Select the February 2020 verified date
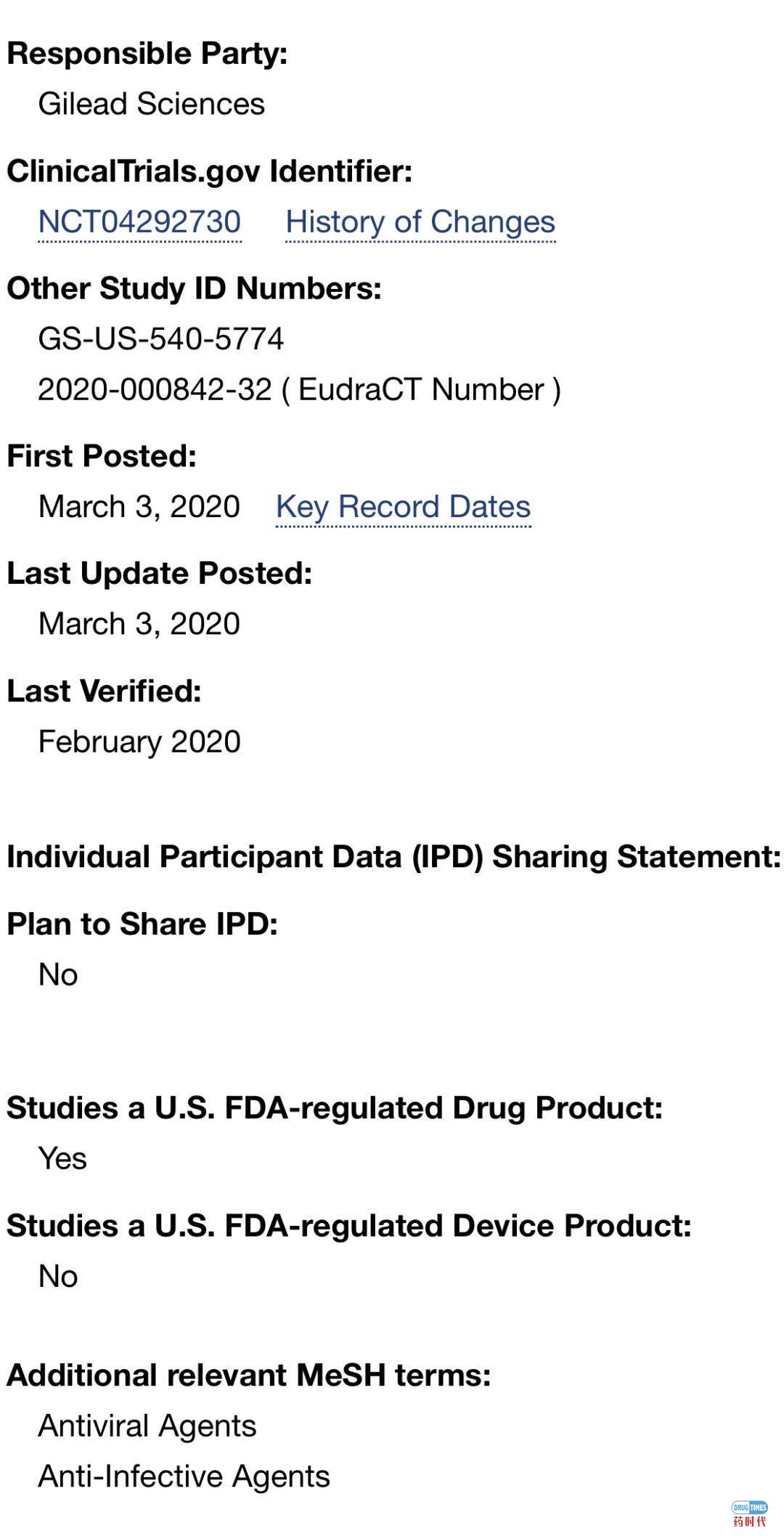 pyautogui.click(x=139, y=741)
